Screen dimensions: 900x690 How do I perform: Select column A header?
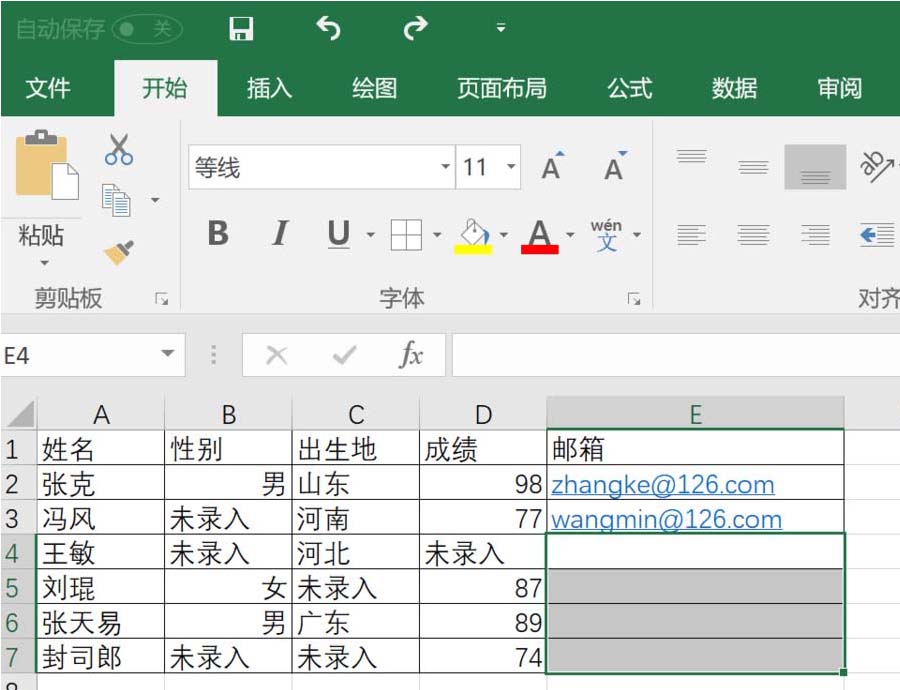(101, 413)
